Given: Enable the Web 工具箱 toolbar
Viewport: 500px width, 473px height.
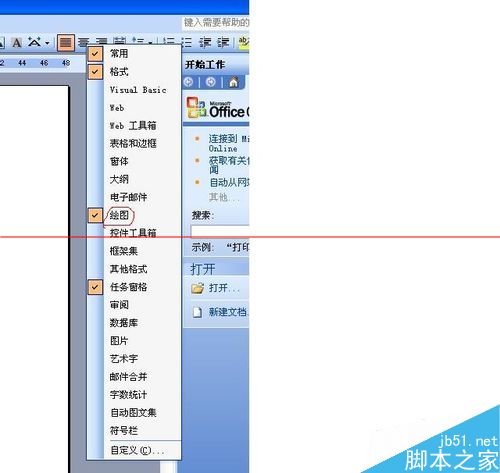Looking at the screenshot, I should tap(133, 126).
